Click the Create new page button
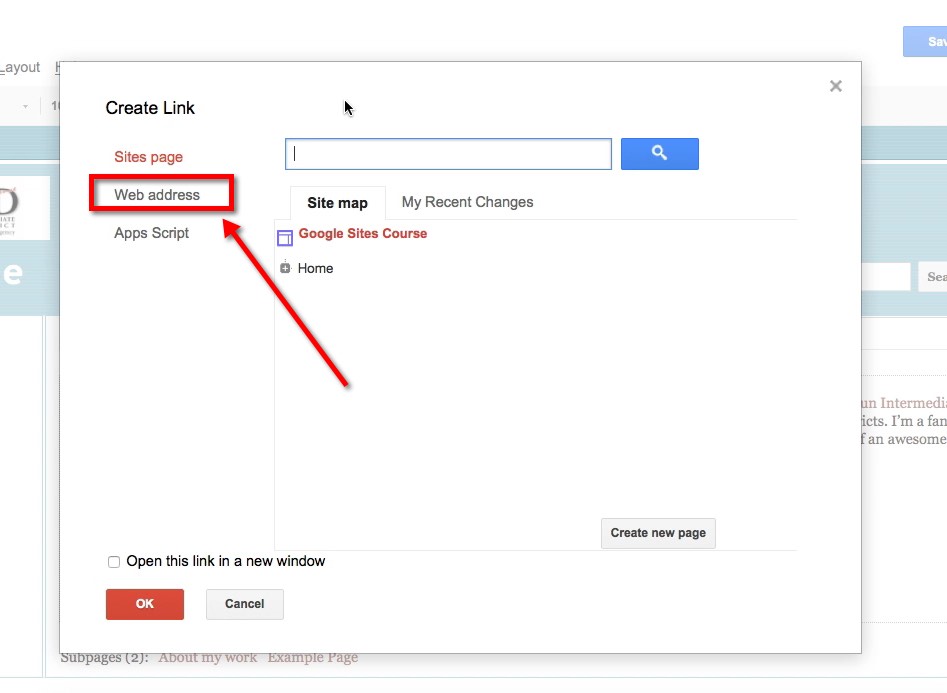Screen dimensions: 947x693 [657, 533]
